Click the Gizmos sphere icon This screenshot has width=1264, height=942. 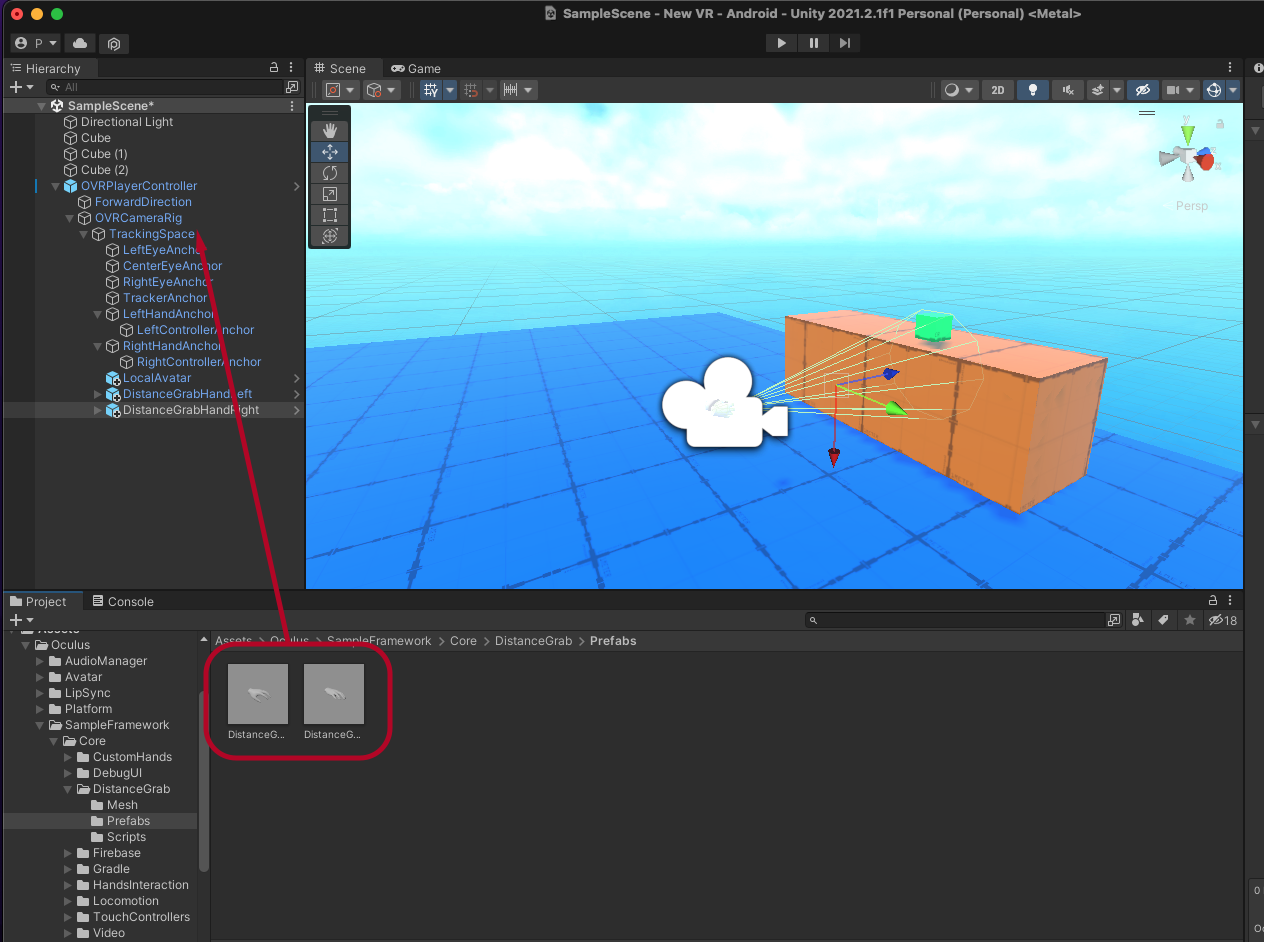click(1214, 90)
